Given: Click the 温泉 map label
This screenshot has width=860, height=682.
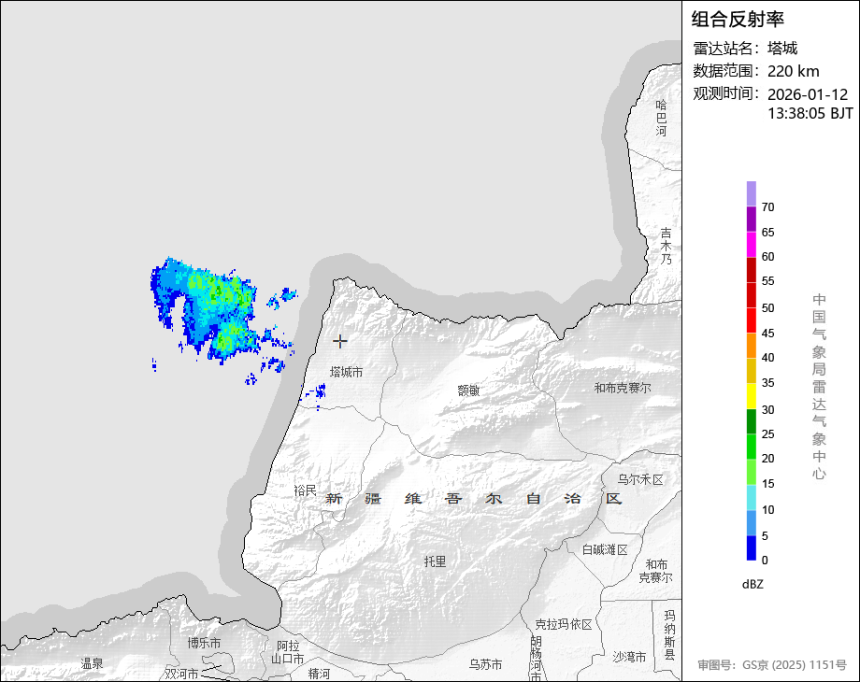Looking at the screenshot, I should tap(92, 664).
